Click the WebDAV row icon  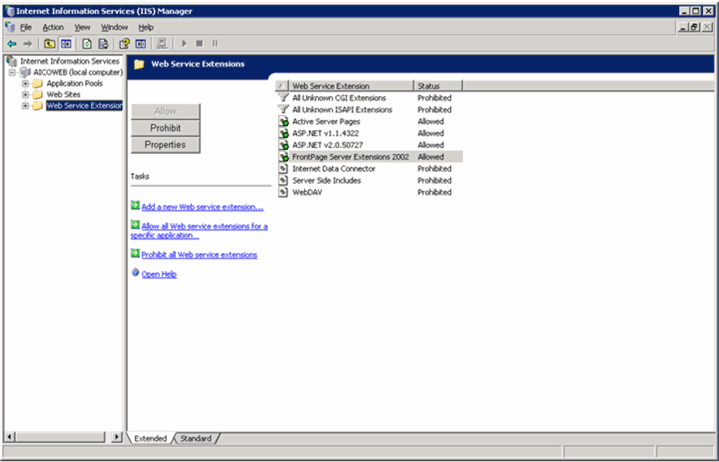coord(283,192)
